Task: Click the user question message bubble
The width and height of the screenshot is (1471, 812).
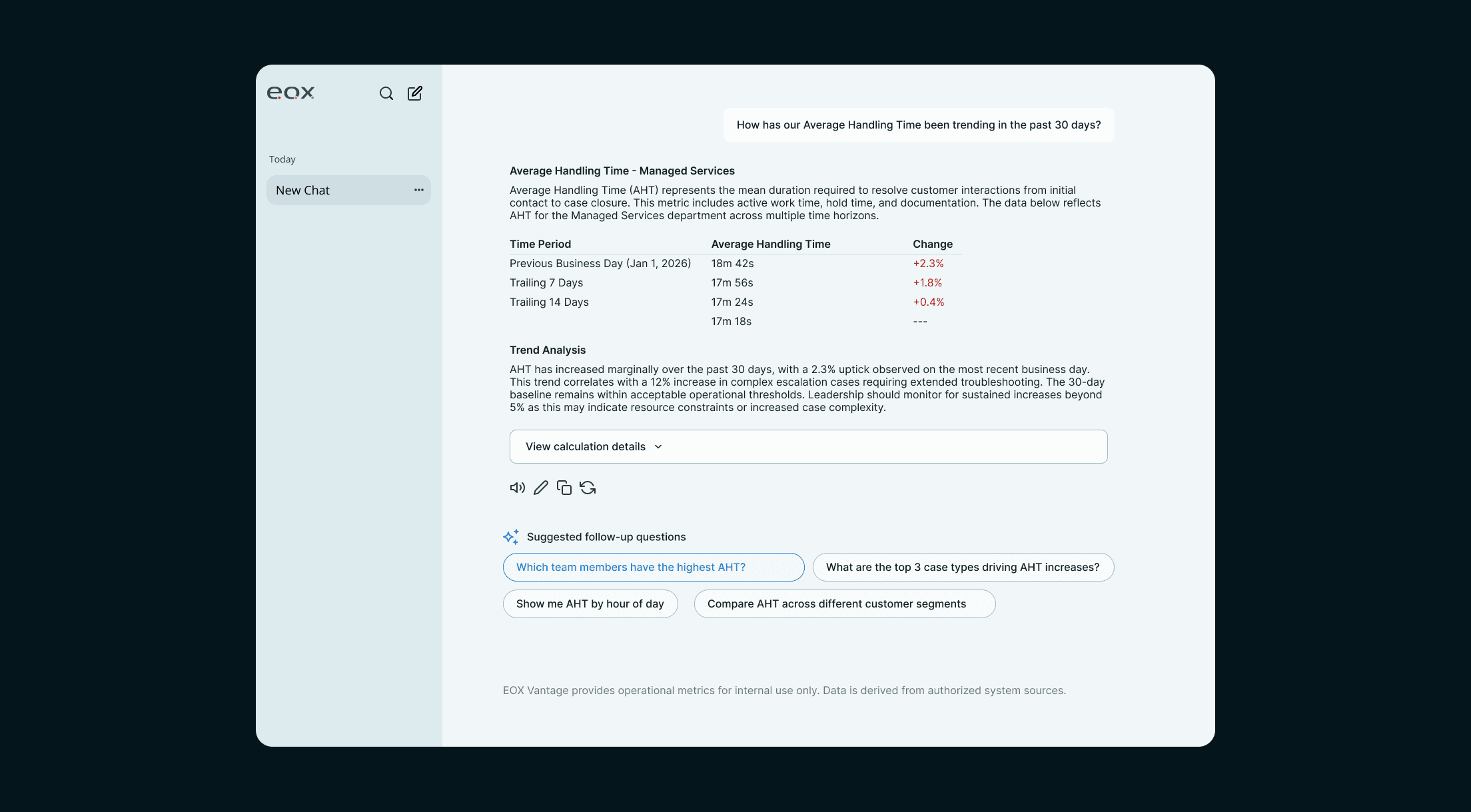Action: pyautogui.click(x=918, y=125)
